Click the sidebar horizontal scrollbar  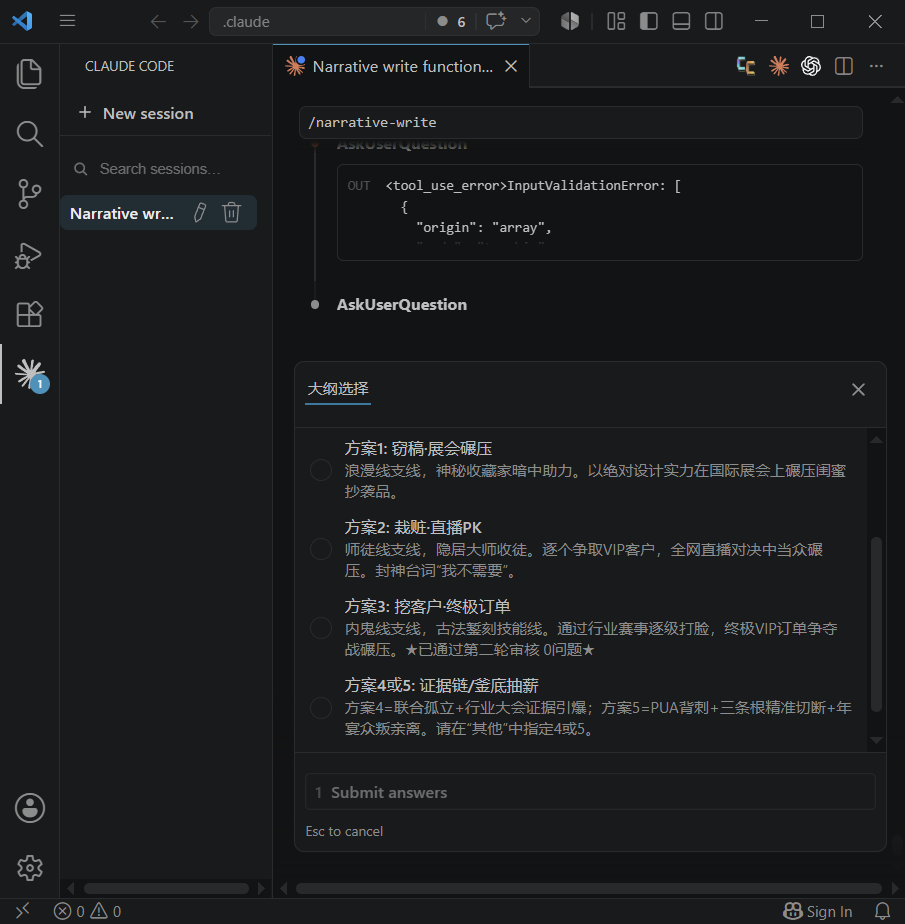point(166,888)
